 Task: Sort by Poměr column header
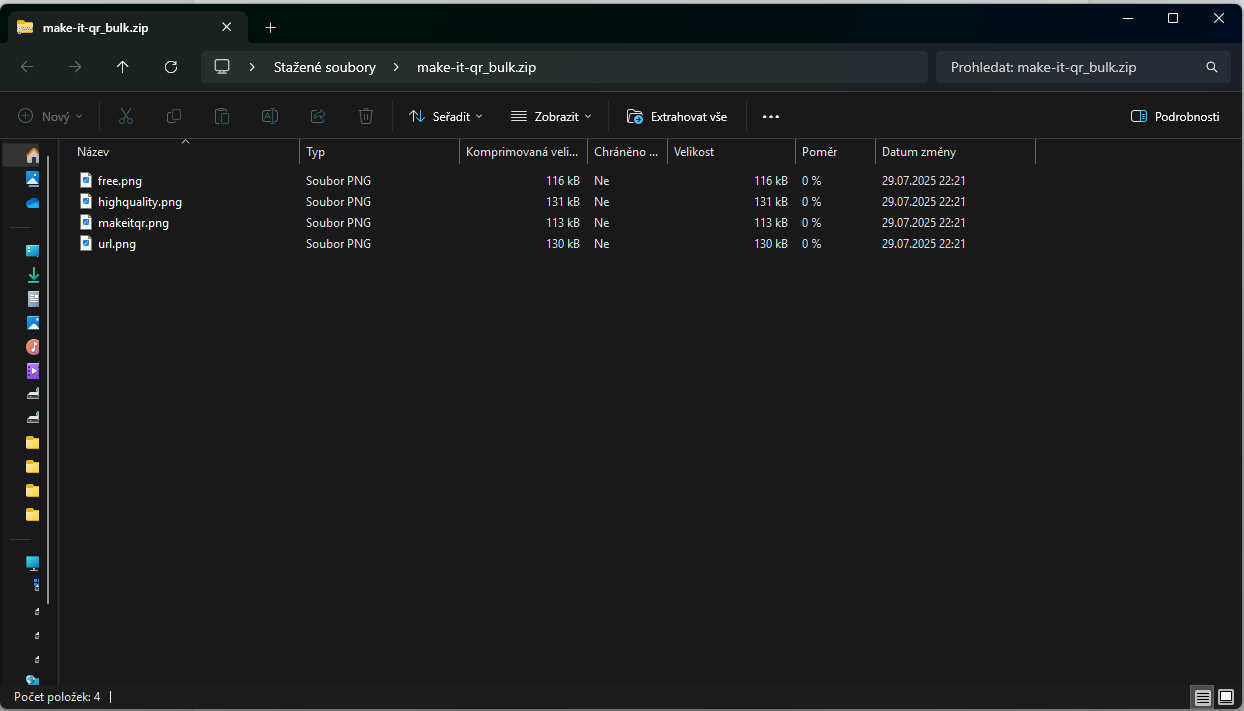click(835, 152)
